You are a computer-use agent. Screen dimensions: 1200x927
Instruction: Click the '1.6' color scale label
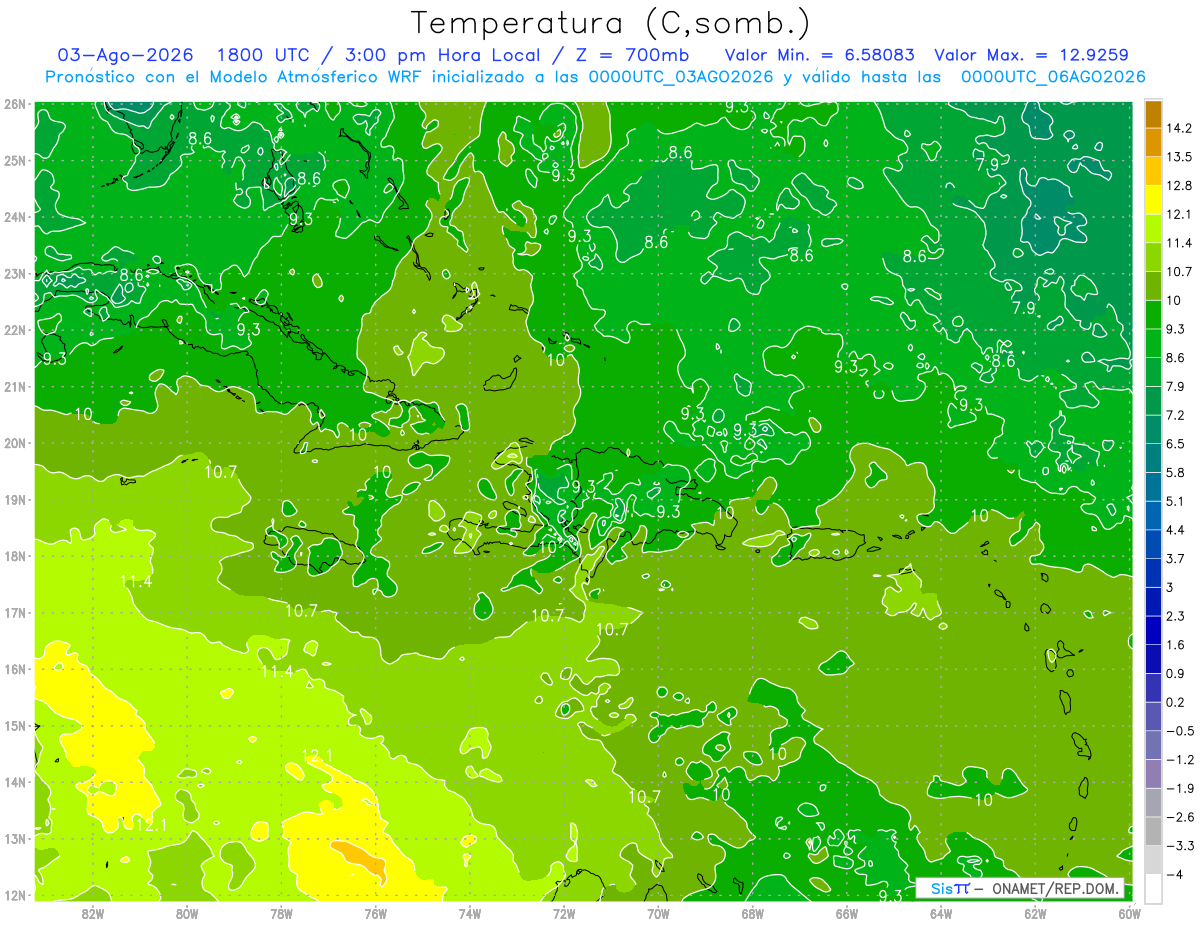point(1175,645)
